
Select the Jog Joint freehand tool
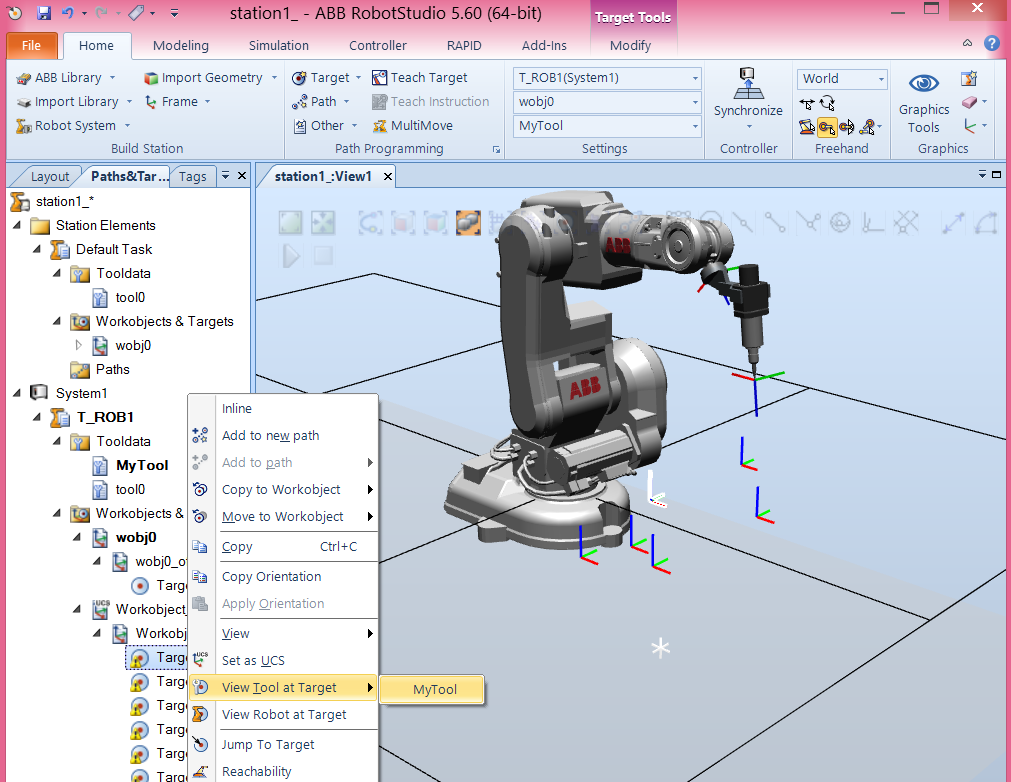(806, 126)
